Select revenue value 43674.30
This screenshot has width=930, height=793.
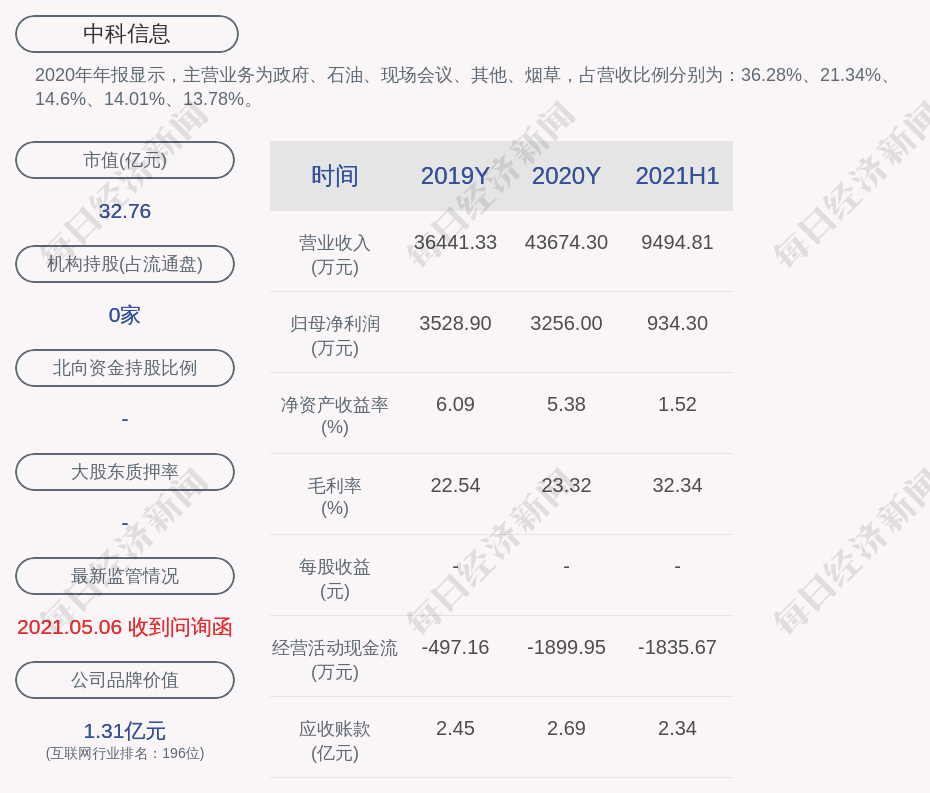point(566,243)
